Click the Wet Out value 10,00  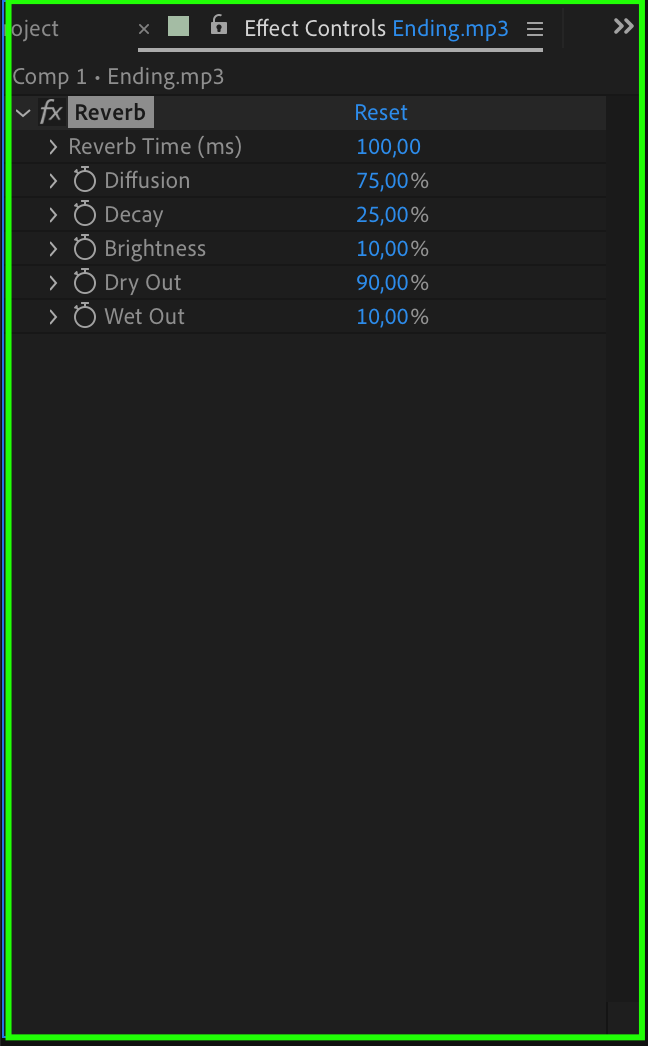(382, 317)
